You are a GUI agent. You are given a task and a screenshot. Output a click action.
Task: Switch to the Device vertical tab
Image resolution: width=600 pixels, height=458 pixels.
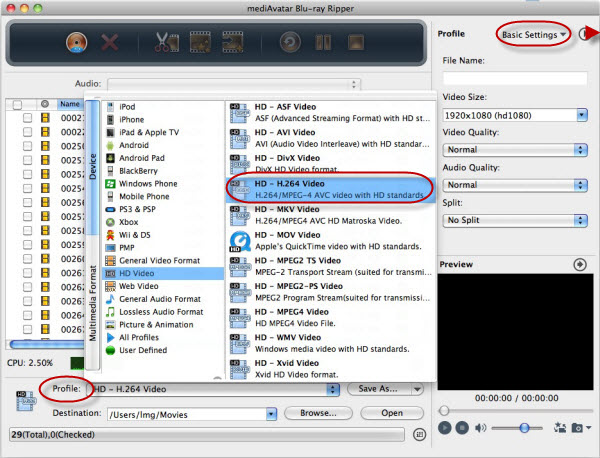[93, 167]
